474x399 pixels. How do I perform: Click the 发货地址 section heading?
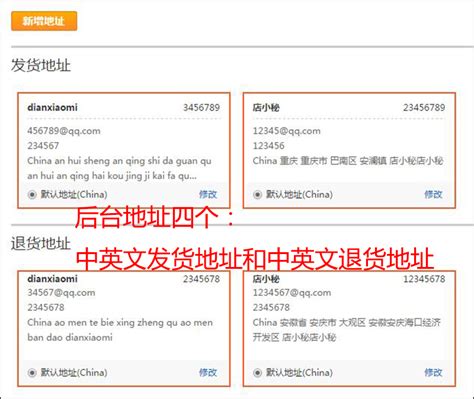[x=41, y=65]
